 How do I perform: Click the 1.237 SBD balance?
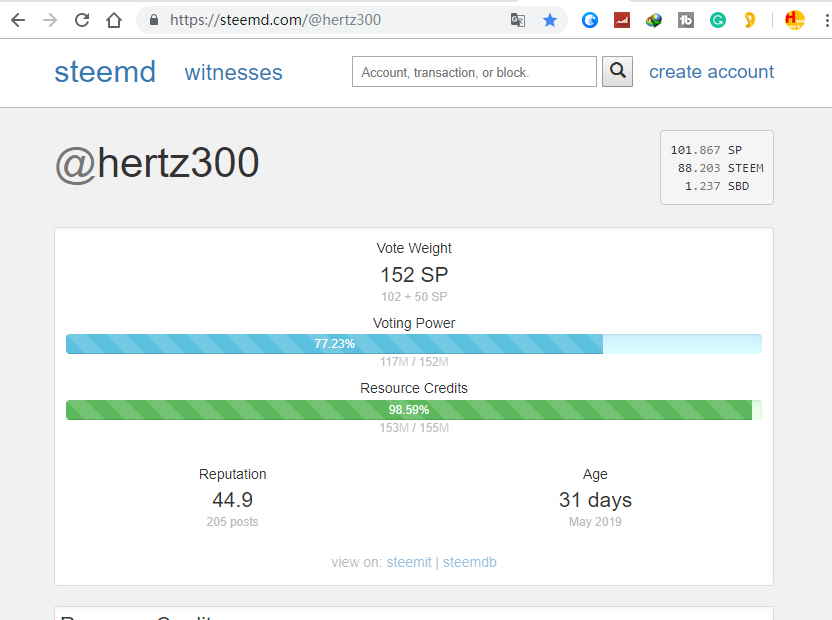click(716, 186)
